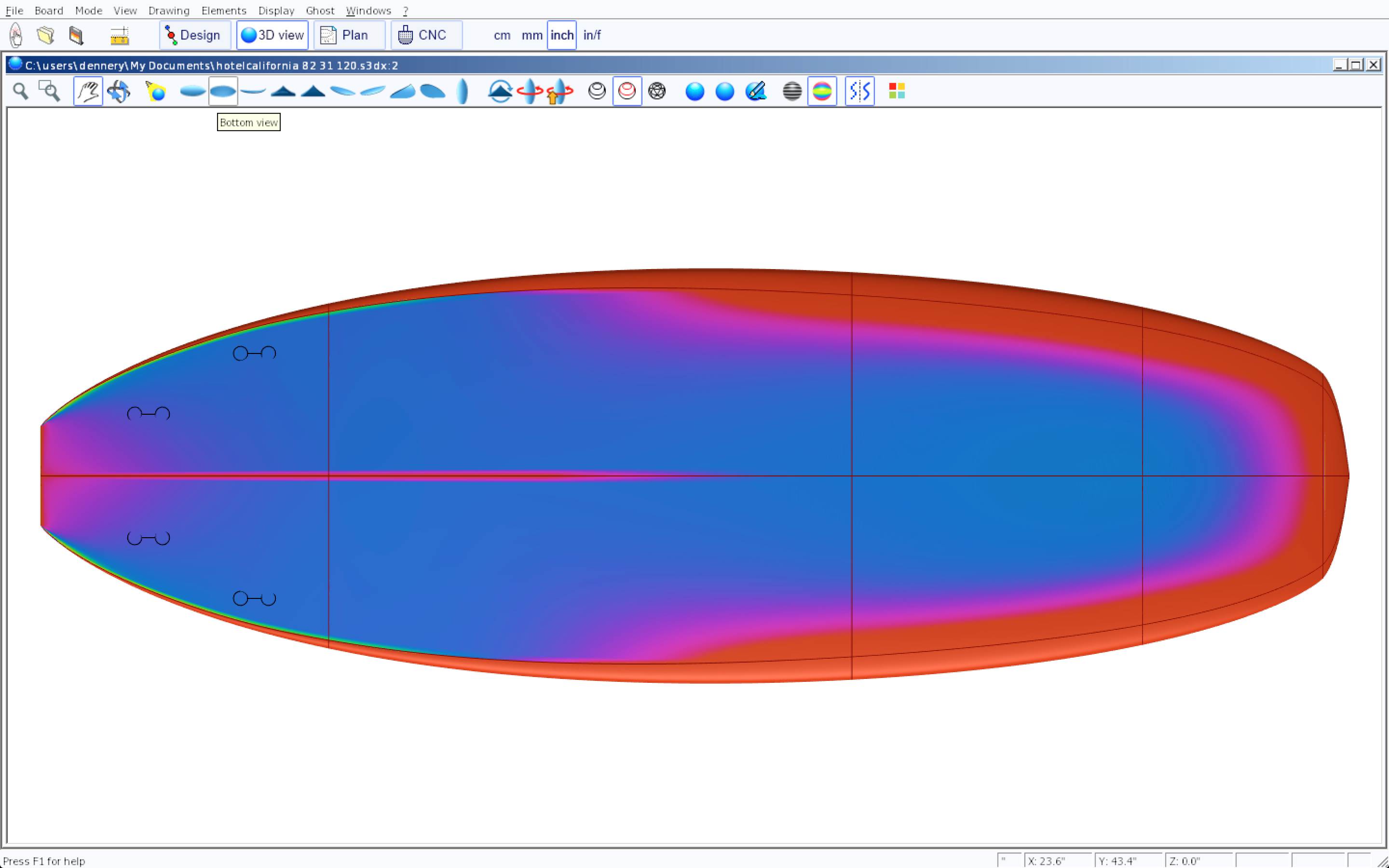
Task: Open the Ghost menu
Action: [x=320, y=10]
